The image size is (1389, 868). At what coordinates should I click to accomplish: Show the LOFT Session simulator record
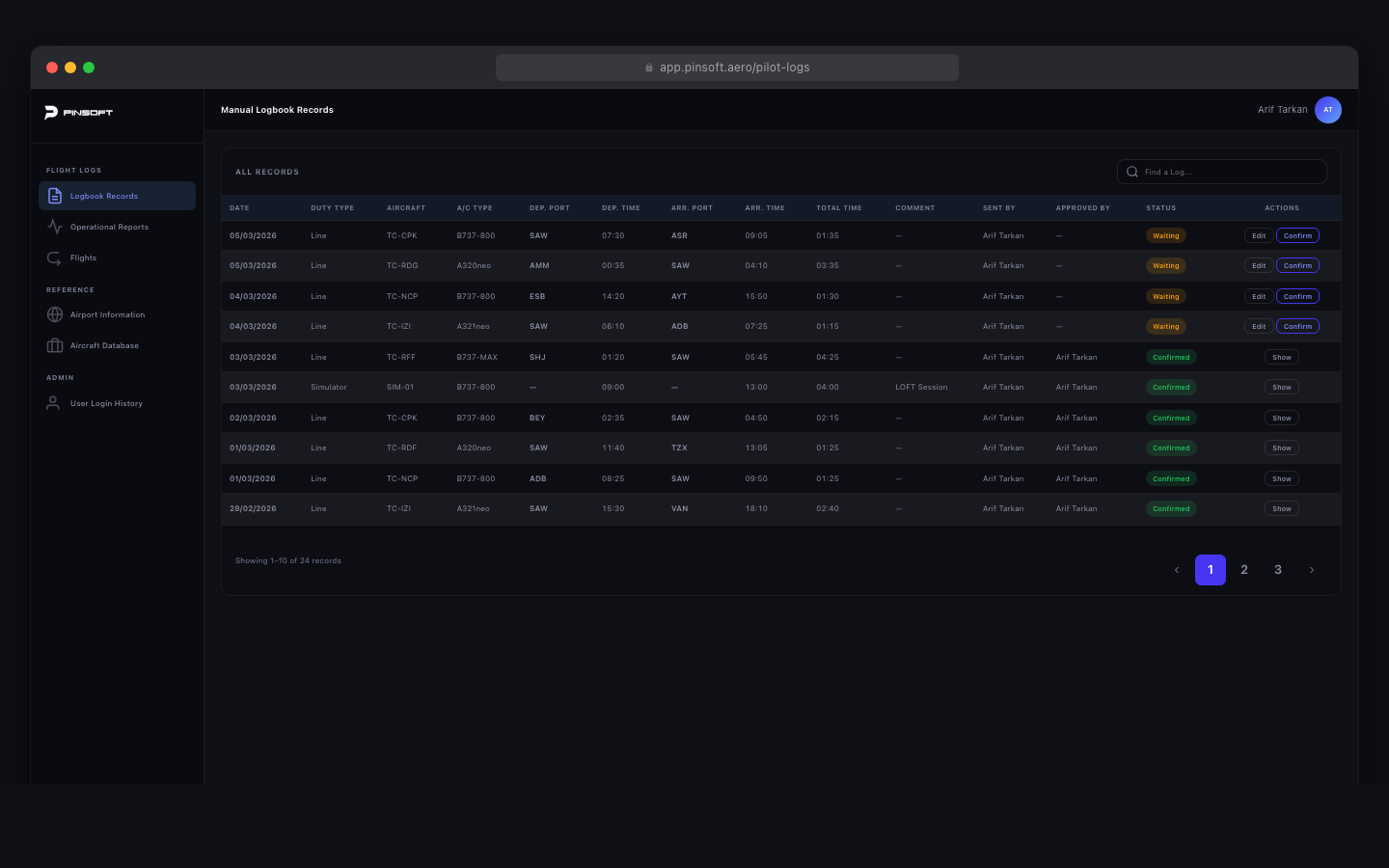[1281, 387]
